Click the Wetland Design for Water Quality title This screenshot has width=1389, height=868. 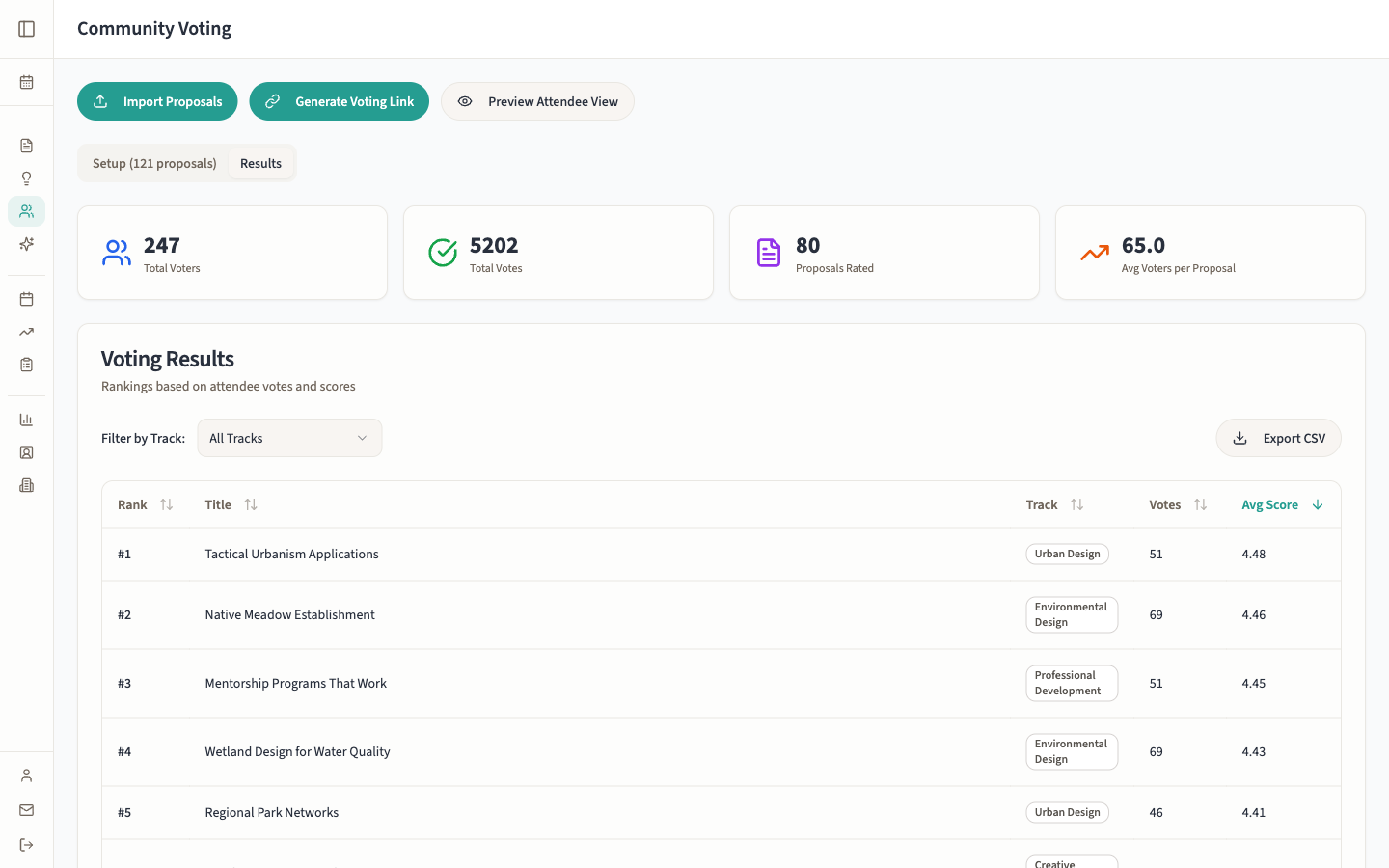pos(297,751)
